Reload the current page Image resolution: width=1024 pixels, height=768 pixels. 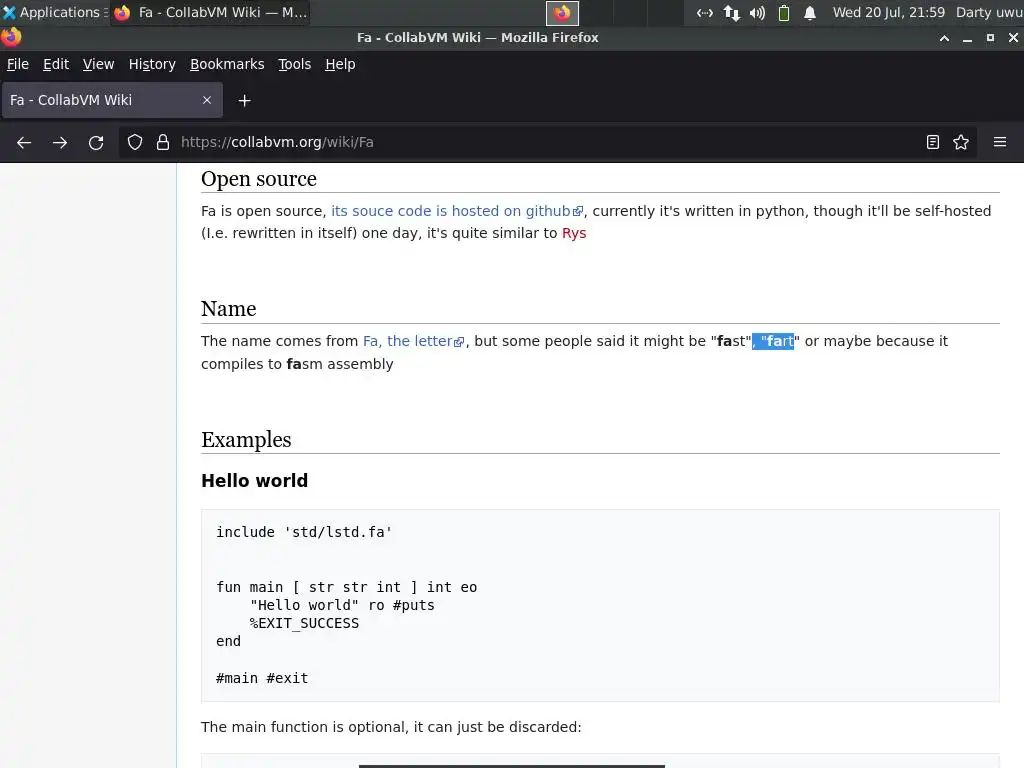(x=96, y=142)
